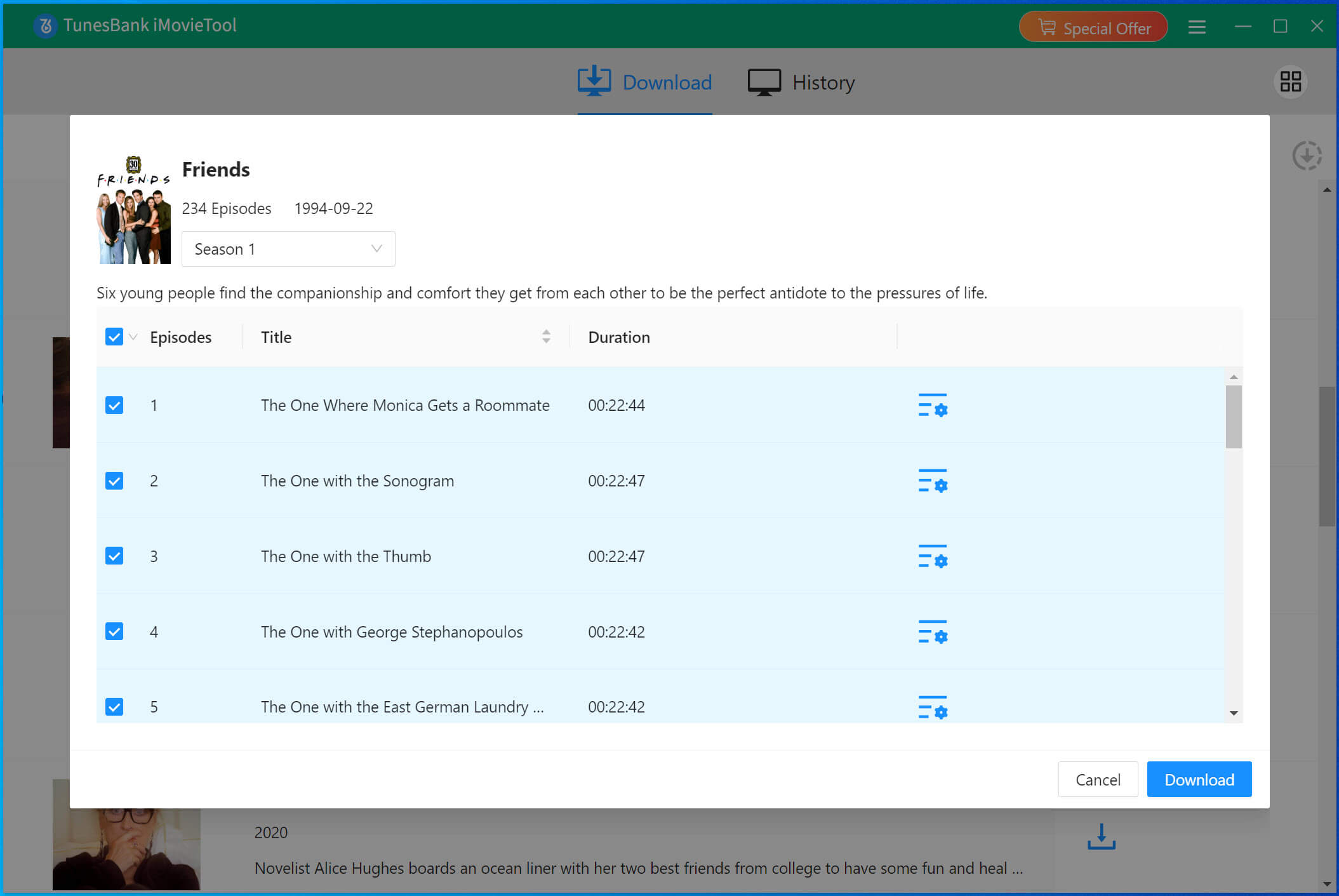The image size is (1339, 896).
Task: Click the 2020 year label in background
Action: pos(271,832)
